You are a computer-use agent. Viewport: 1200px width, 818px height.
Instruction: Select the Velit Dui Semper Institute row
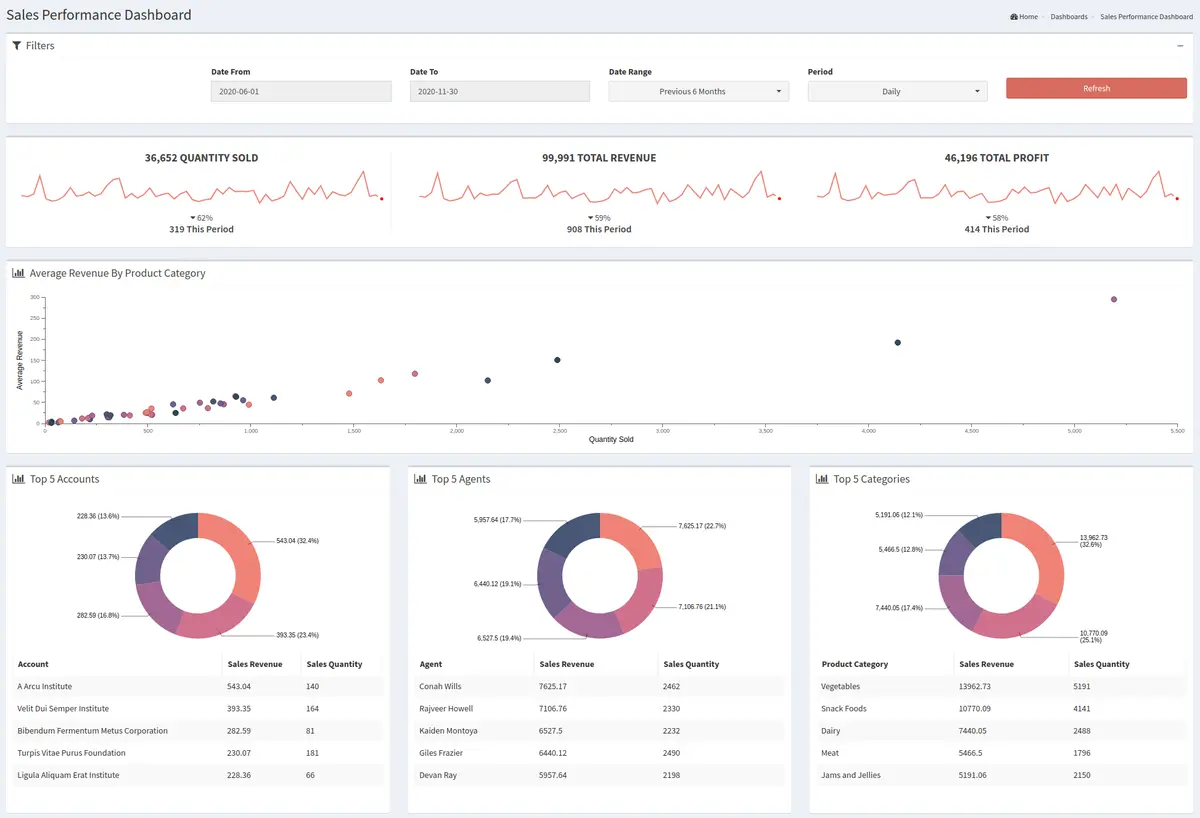tap(199, 708)
